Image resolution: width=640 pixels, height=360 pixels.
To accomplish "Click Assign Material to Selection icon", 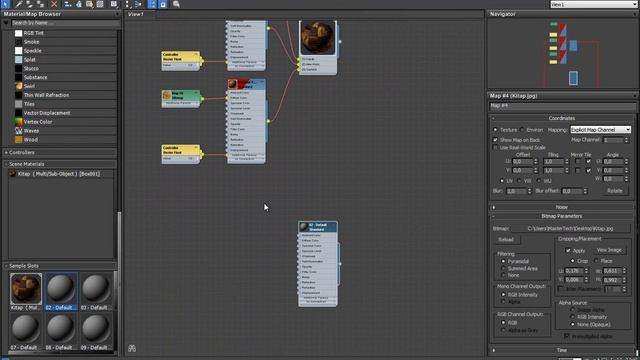I will pyautogui.click(x=40, y=4).
